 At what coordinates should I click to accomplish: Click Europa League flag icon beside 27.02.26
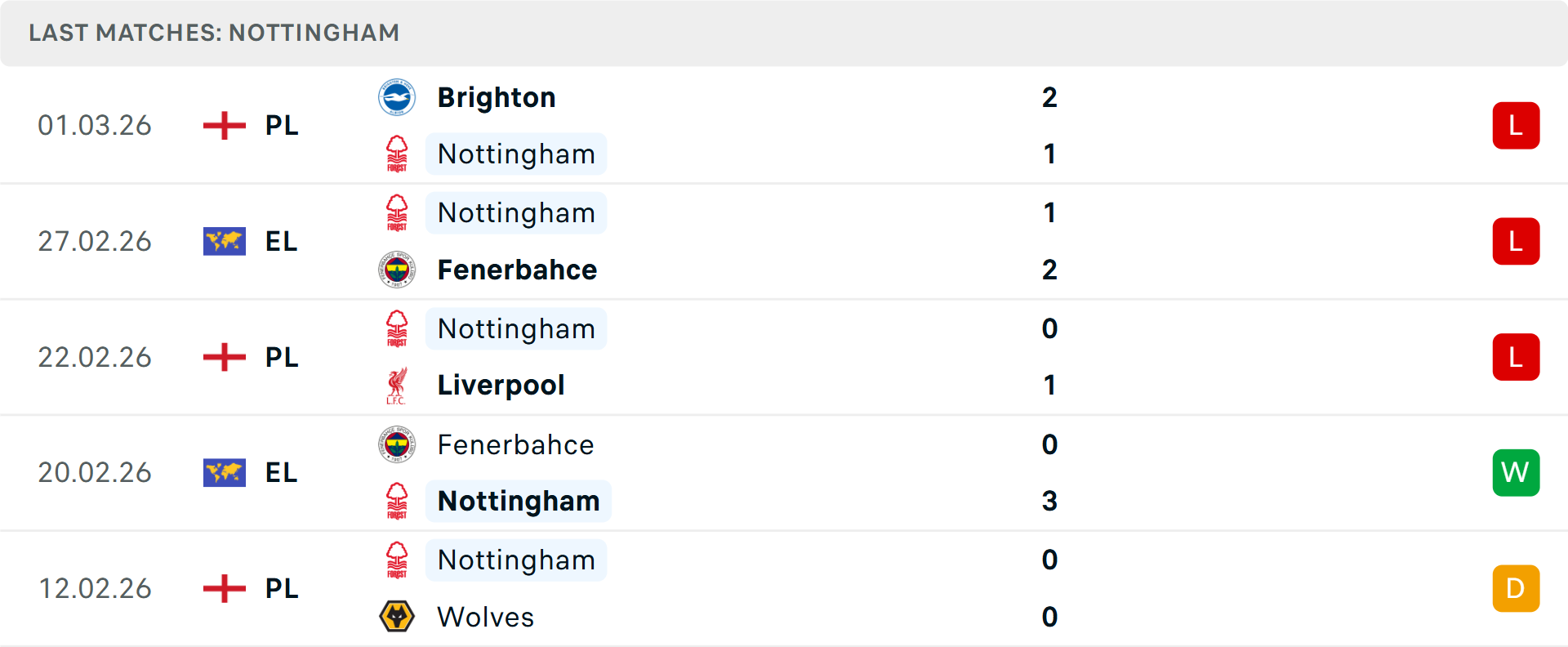[x=225, y=242]
